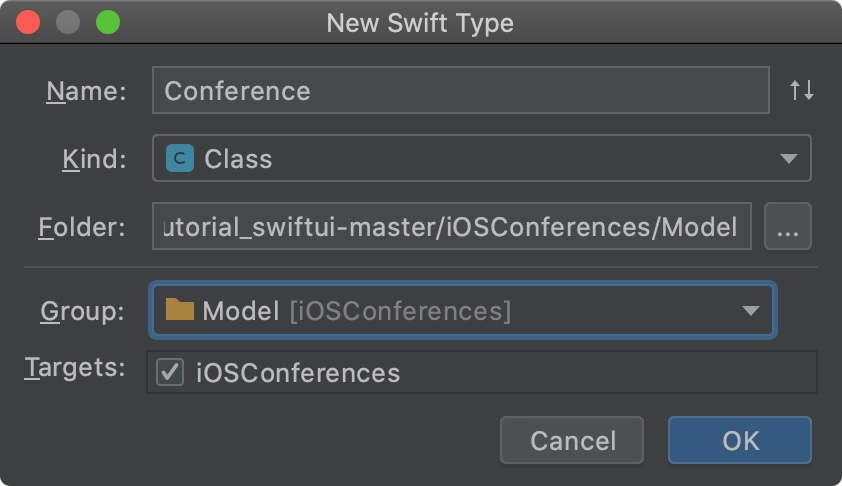Click the yellow folder icon in Group
This screenshot has width=842, height=486.
point(180,309)
